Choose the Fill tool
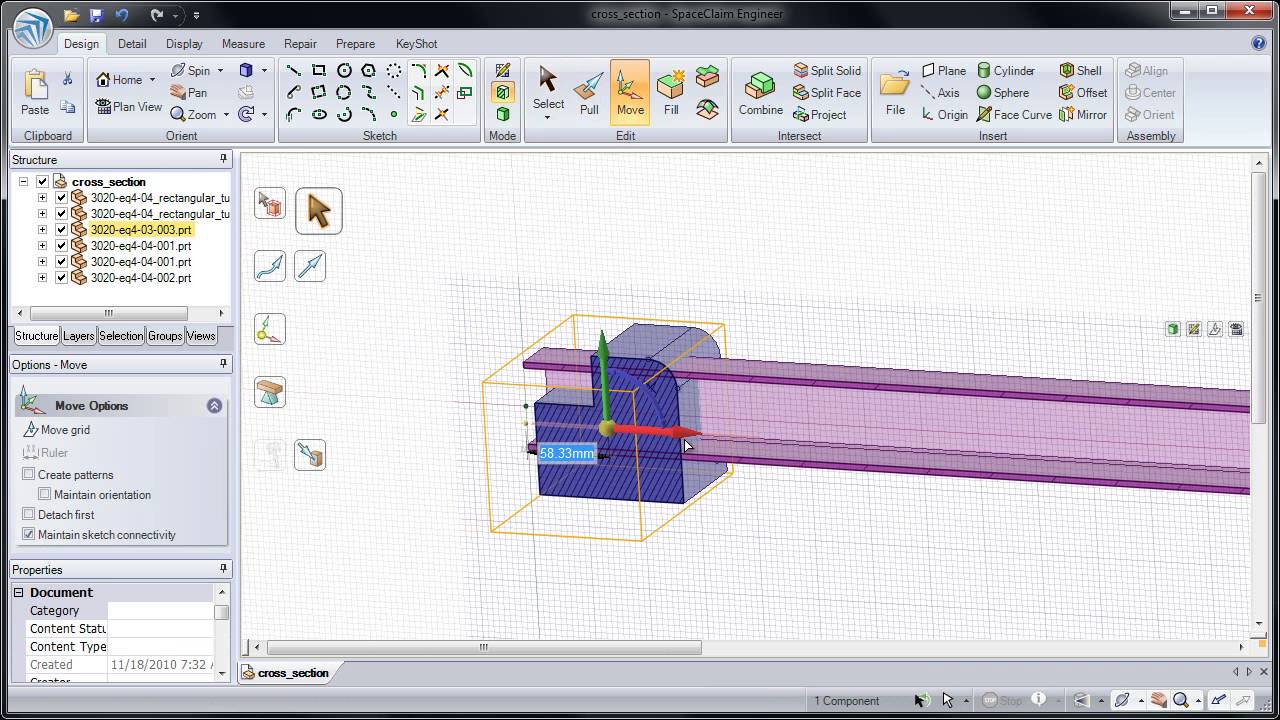Image resolution: width=1280 pixels, height=720 pixels. 671,92
